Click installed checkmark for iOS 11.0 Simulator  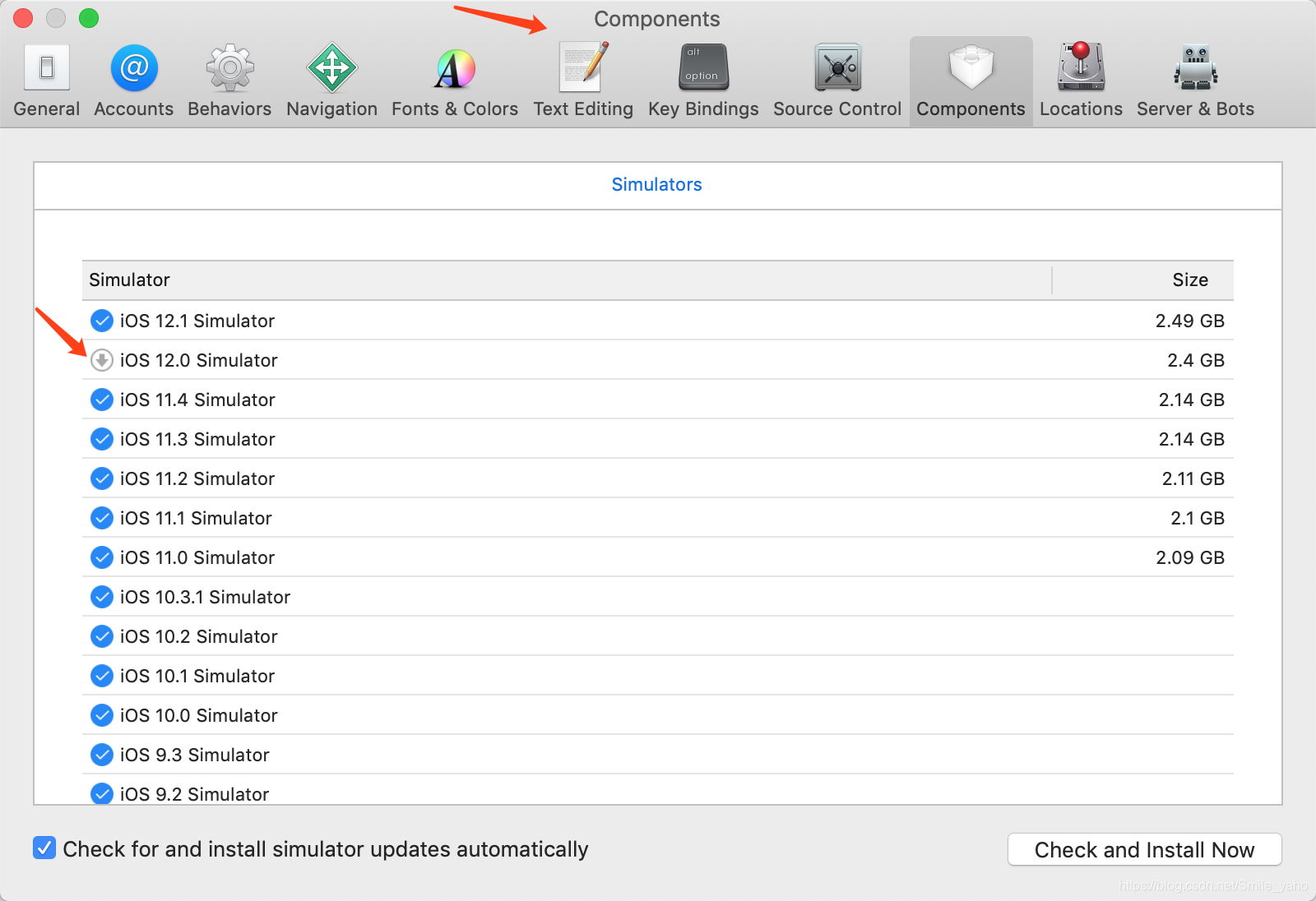tap(102, 557)
